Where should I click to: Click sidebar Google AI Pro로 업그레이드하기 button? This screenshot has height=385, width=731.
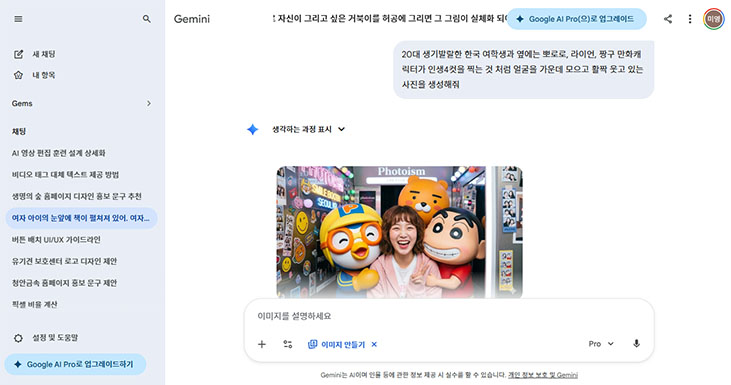tap(76, 364)
